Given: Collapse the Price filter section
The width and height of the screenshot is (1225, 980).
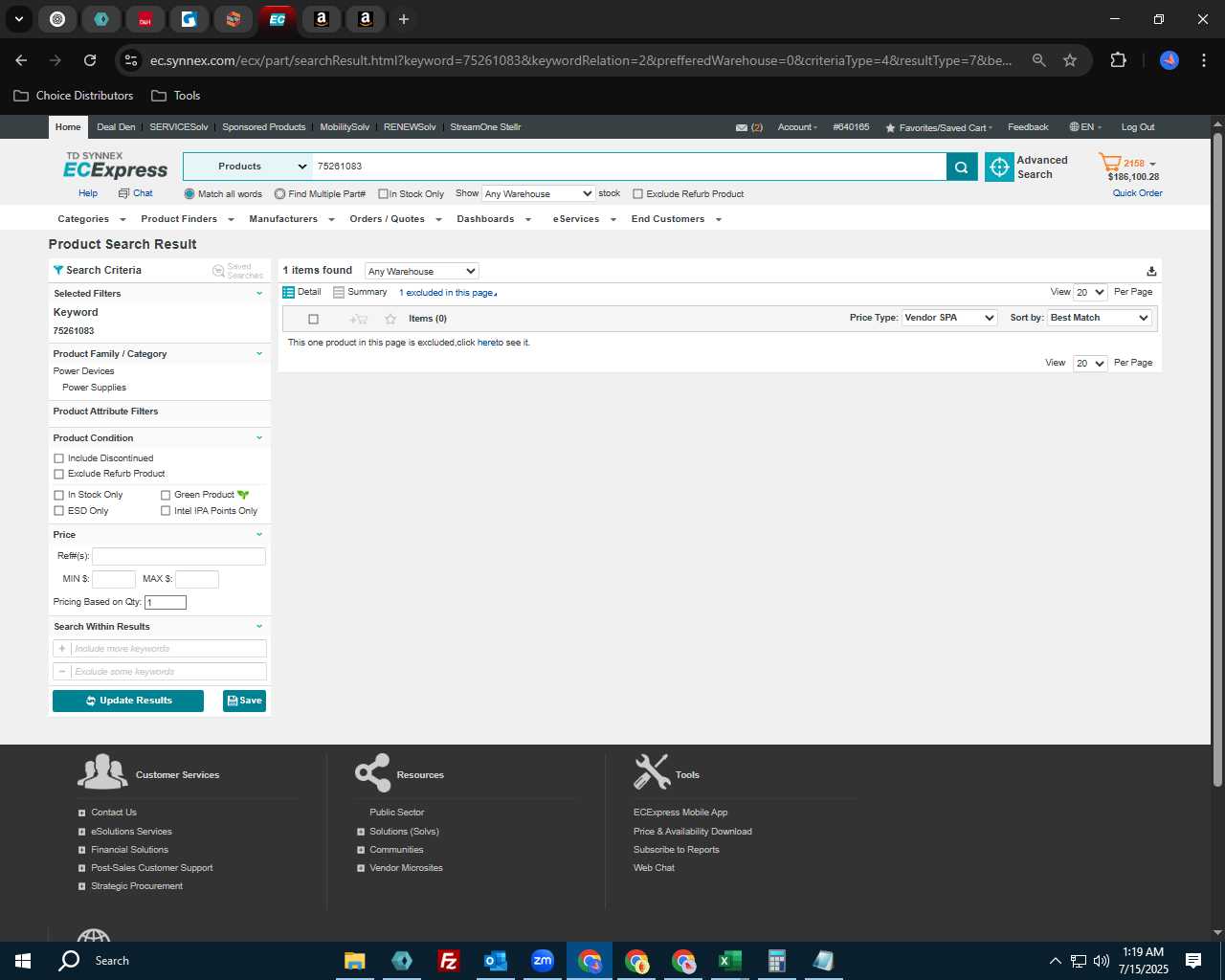Looking at the screenshot, I should click(x=258, y=534).
